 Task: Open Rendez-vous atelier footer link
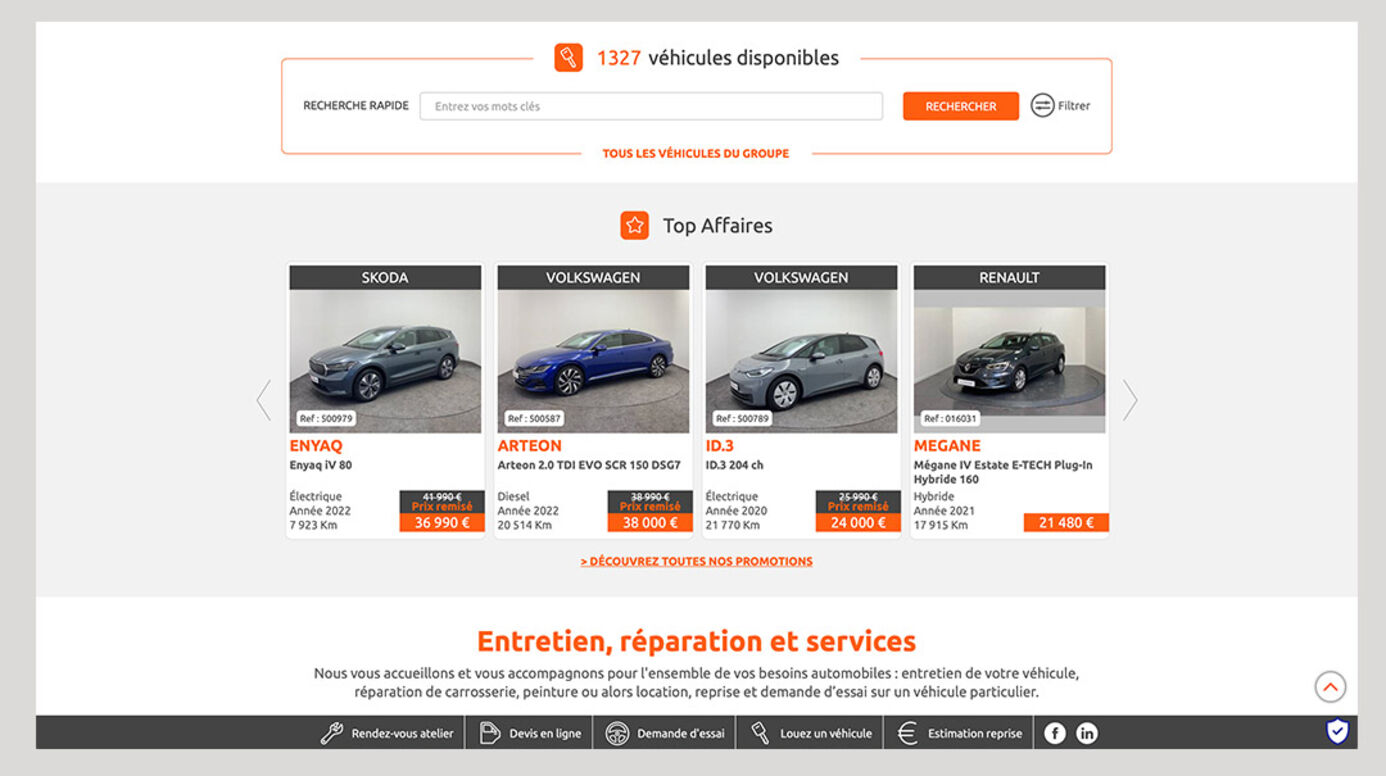[402, 734]
